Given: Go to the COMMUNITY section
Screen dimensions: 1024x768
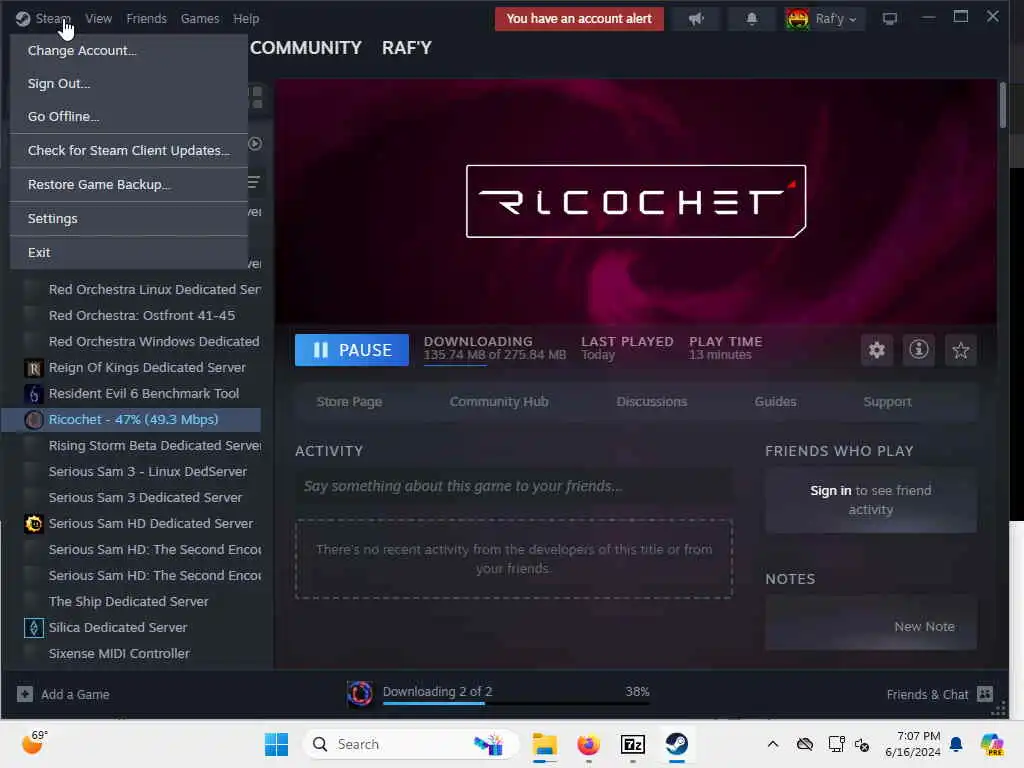Looking at the screenshot, I should (306, 48).
